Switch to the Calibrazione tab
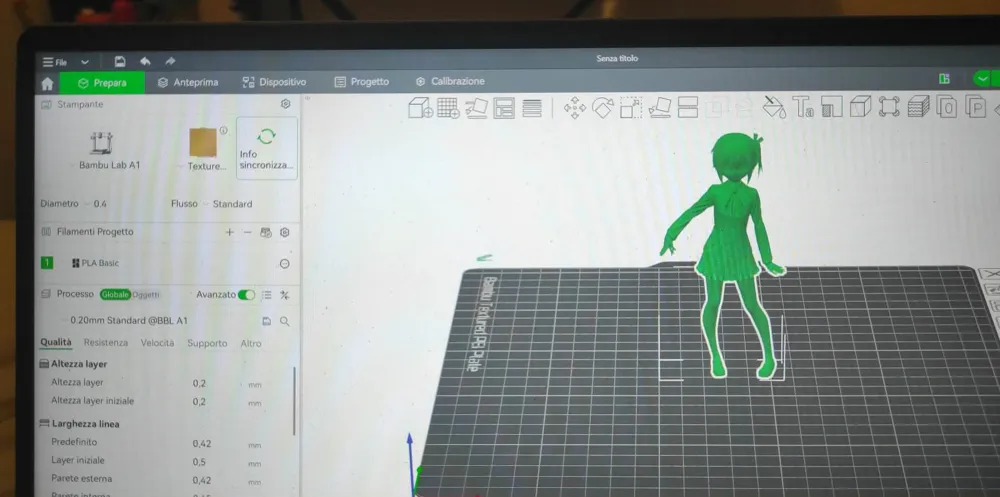The image size is (1000, 497). tap(450, 82)
